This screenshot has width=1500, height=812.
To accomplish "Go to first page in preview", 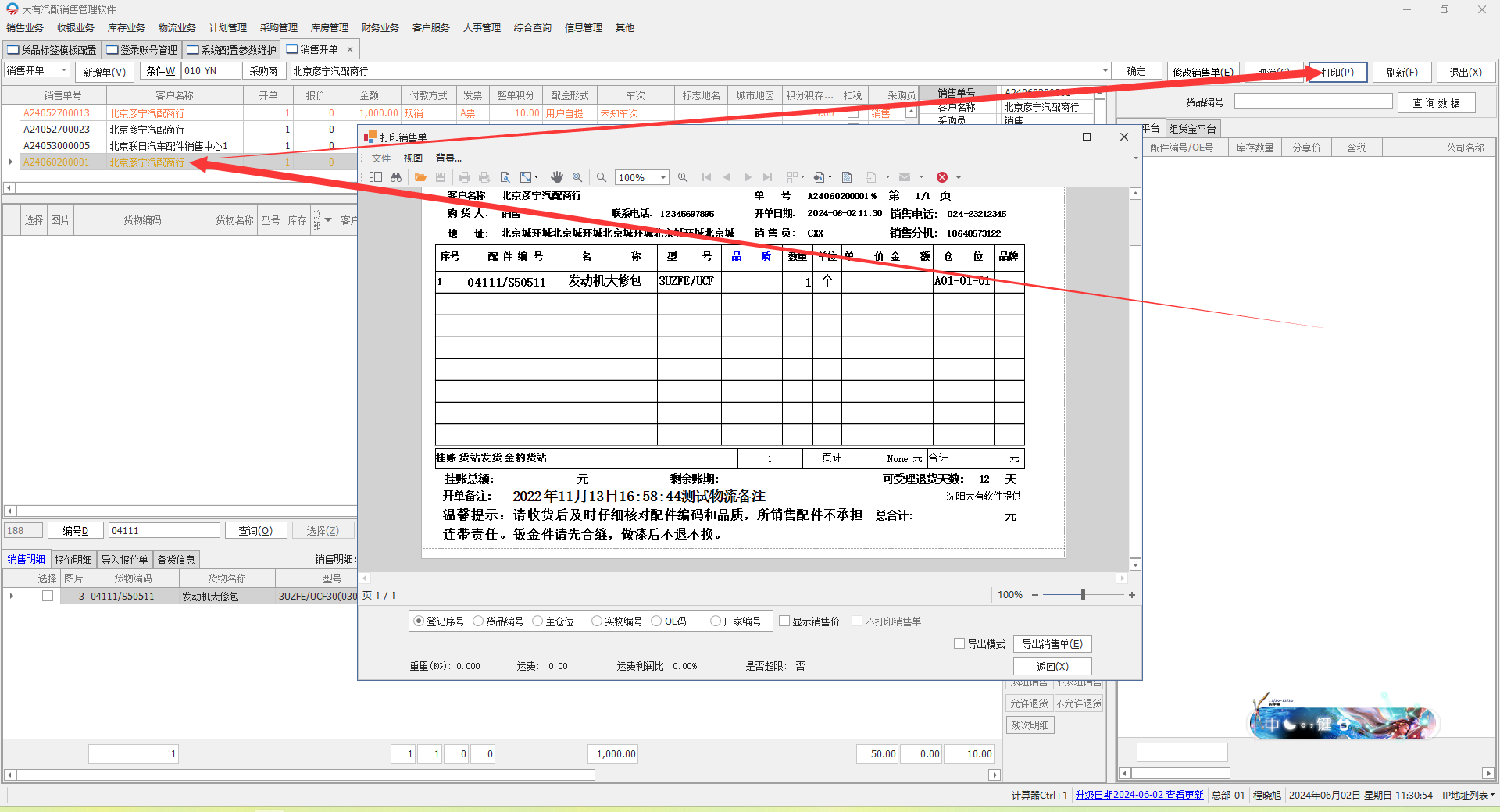I will [707, 177].
